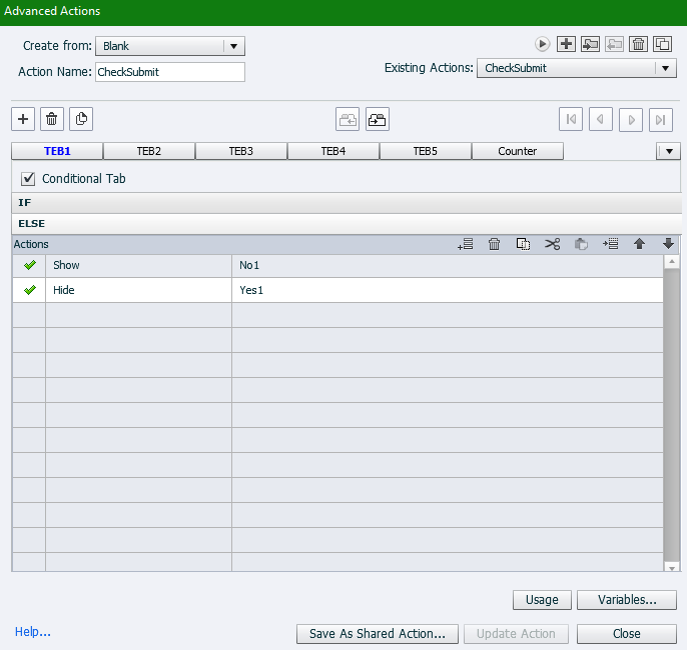This screenshot has width=687, height=650.
Task: Click the Action Name text field
Action: pyautogui.click(x=169, y=72)
